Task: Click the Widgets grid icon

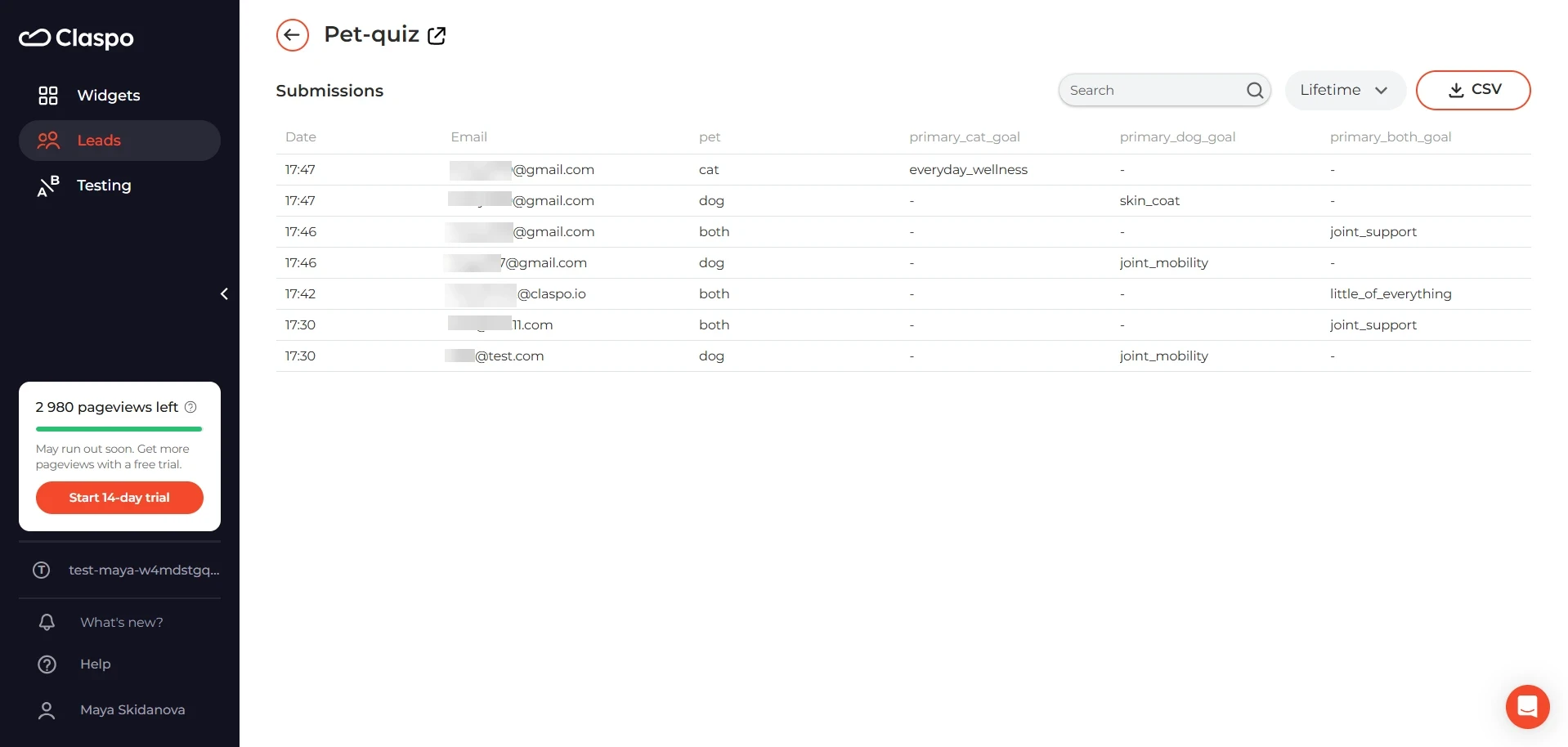Action: coord(48,96)
